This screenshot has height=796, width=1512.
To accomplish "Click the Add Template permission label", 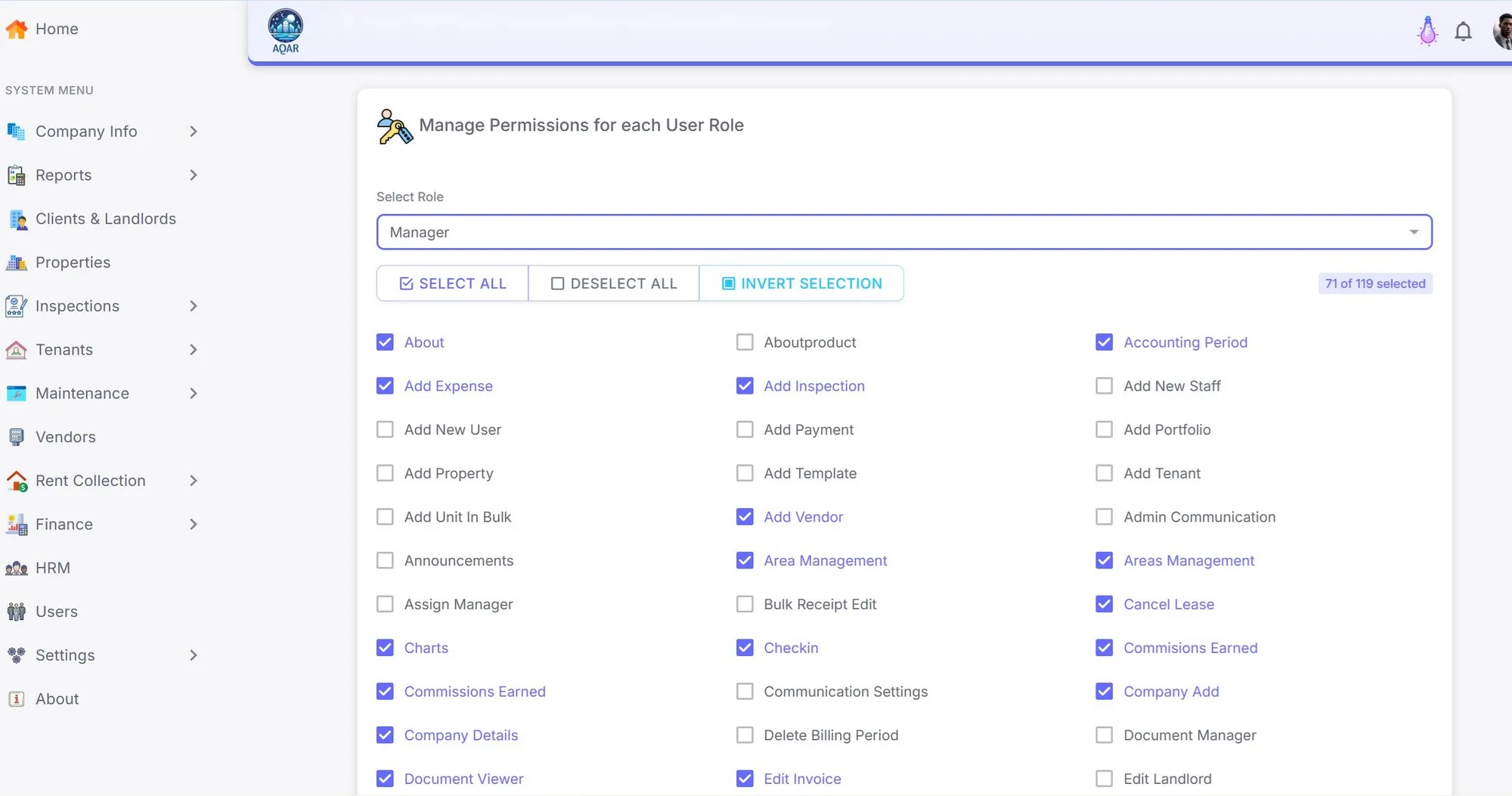I will coord(810,473).
